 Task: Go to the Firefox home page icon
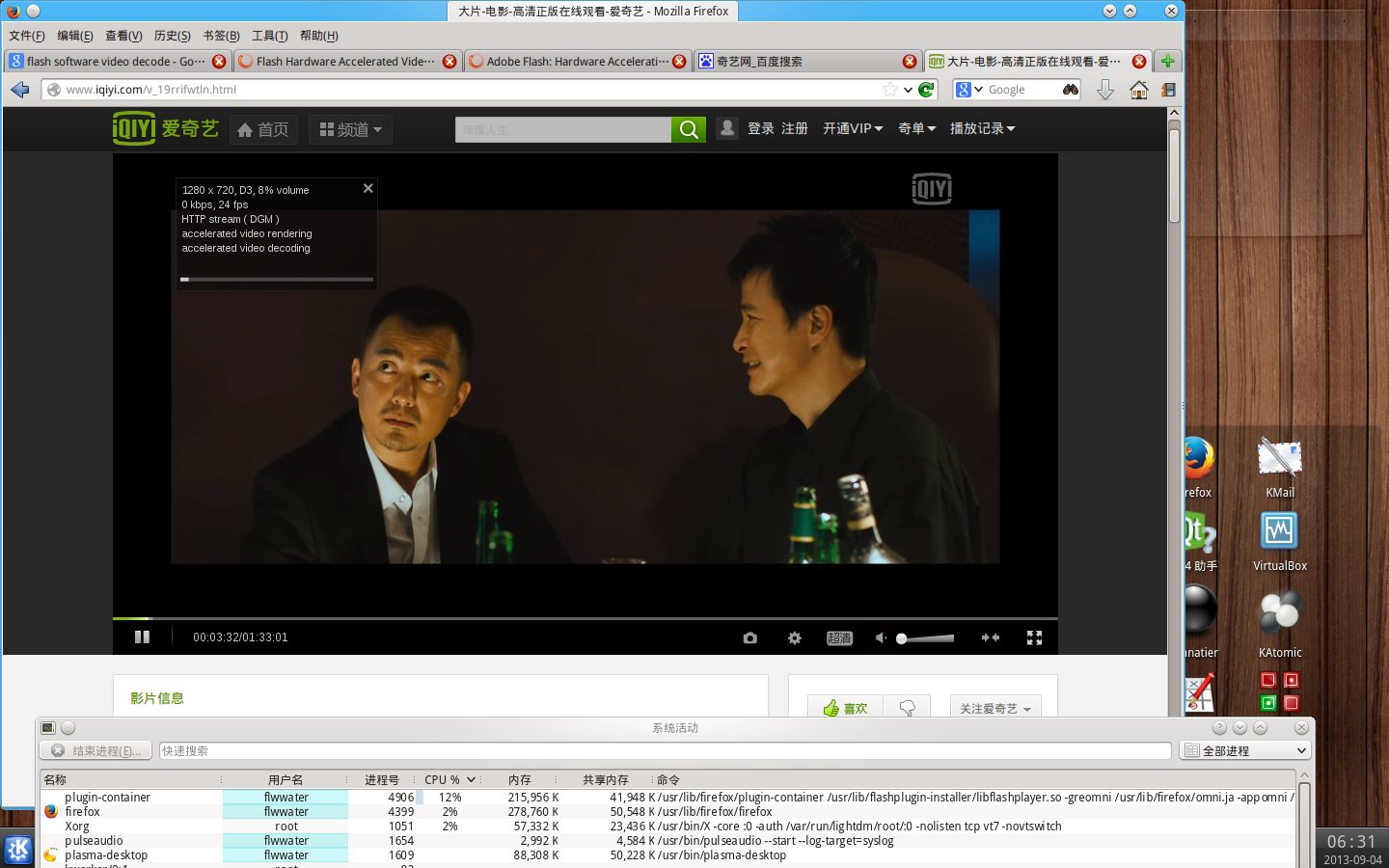(x=1139, y=90)
